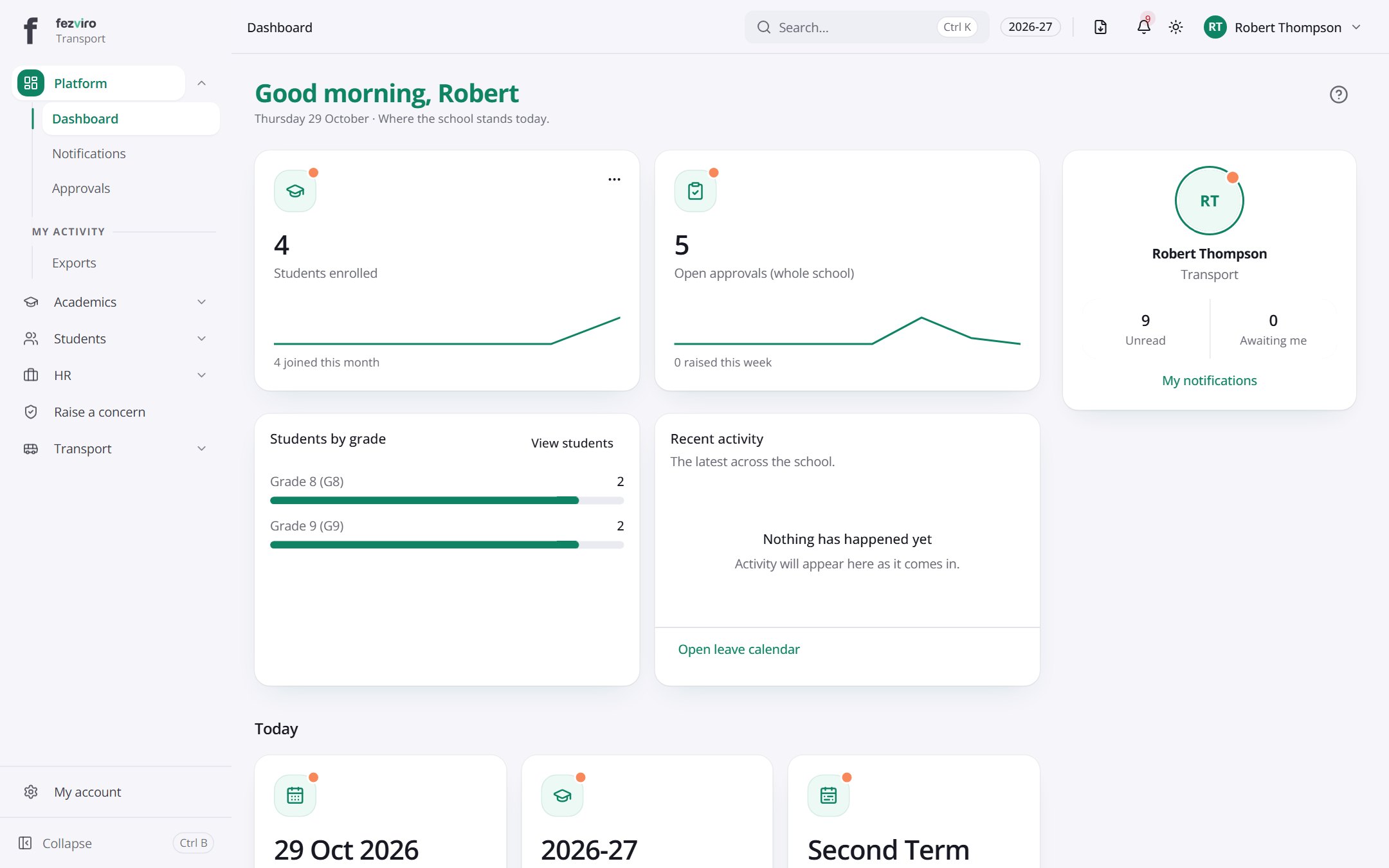Click the search magnifier icon
This screenshot has height=868, width=1389.
764,27
